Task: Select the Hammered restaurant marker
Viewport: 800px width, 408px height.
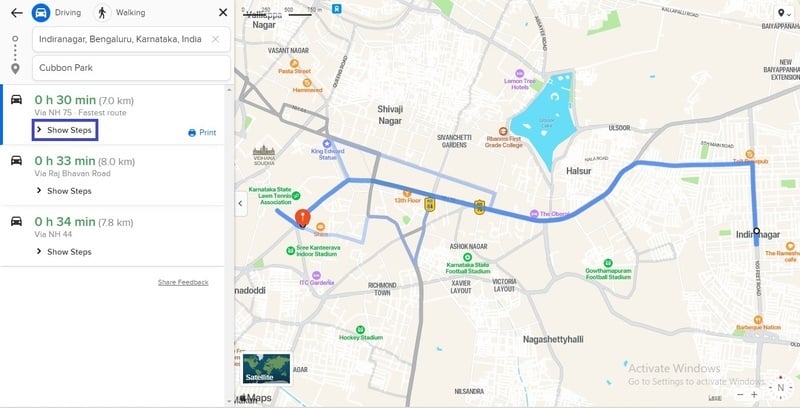Action: point(307,83)
